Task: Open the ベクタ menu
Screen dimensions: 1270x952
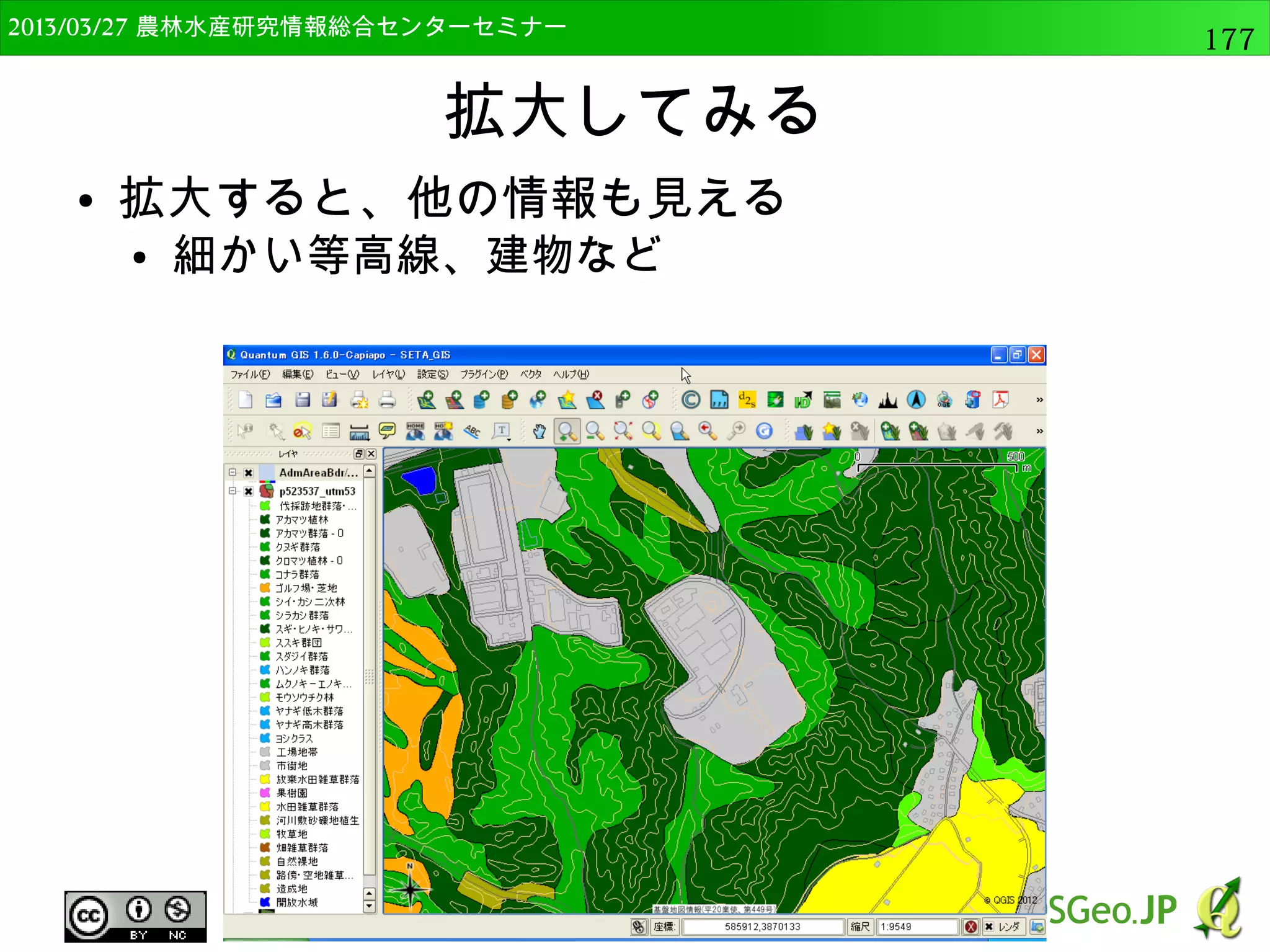Action: (x=531, y=374)
